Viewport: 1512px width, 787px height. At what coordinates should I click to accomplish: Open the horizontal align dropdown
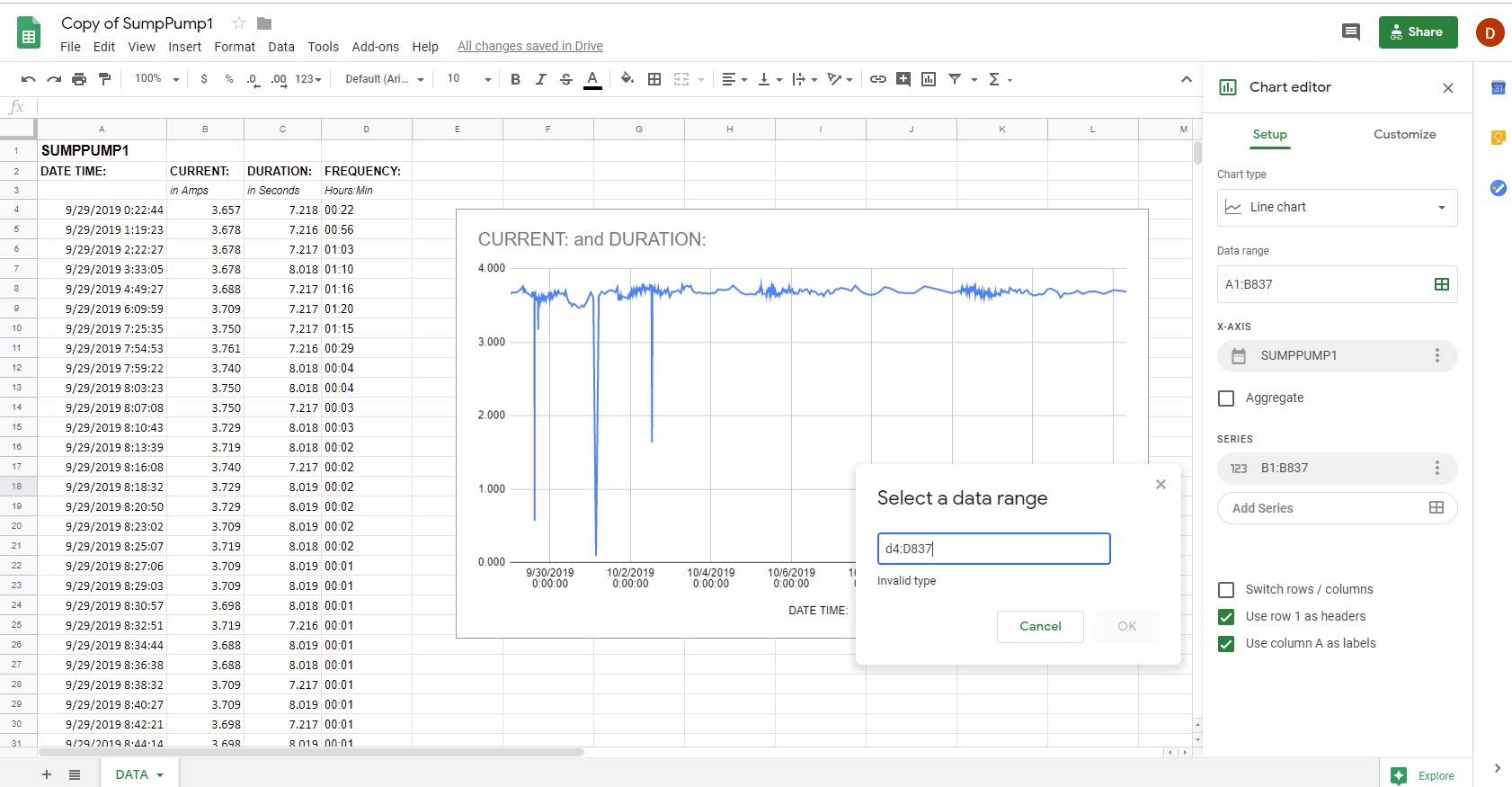734,79
